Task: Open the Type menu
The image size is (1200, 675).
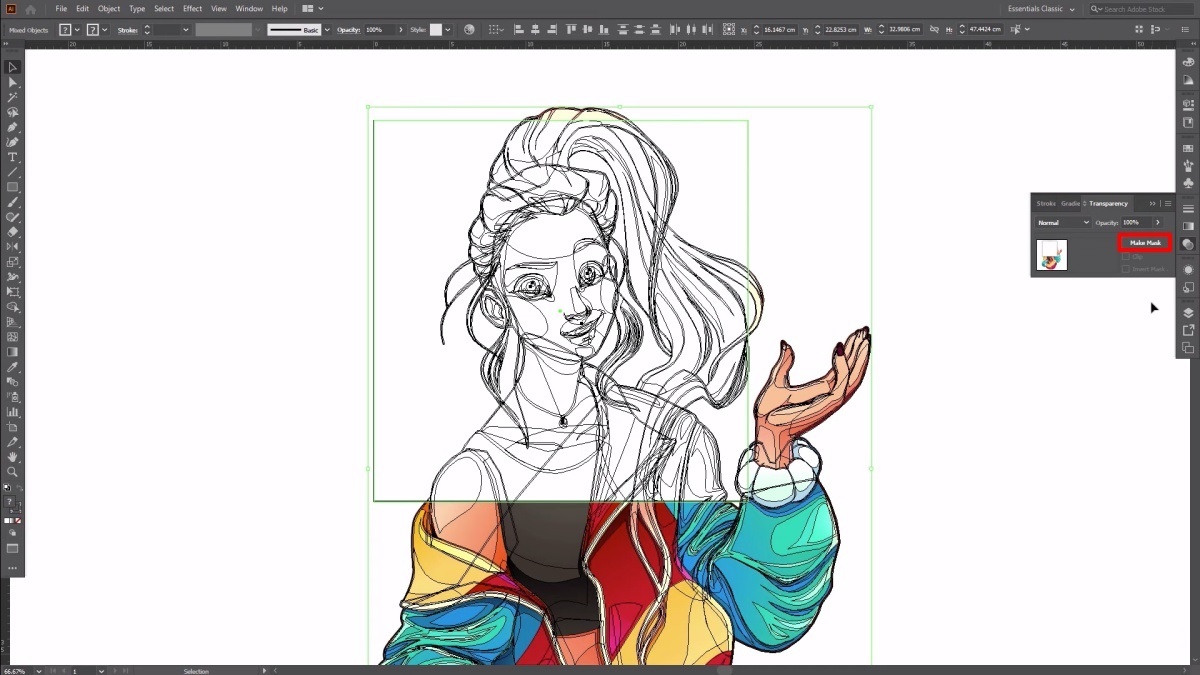Action: coord(137,9)
